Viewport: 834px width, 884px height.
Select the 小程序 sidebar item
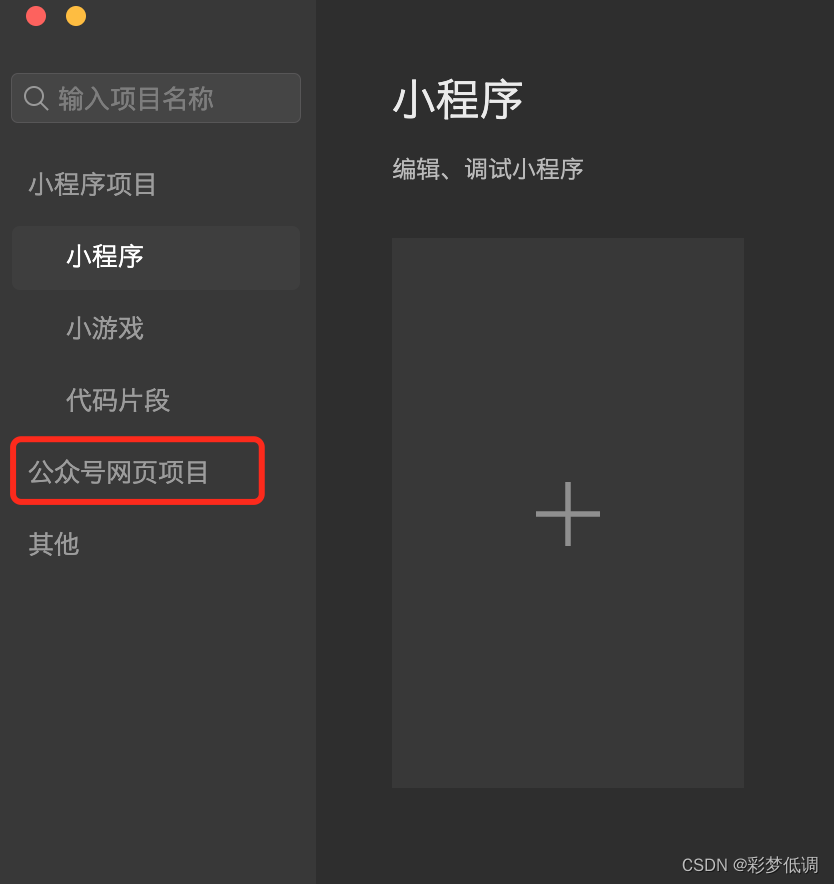[156, 258]
